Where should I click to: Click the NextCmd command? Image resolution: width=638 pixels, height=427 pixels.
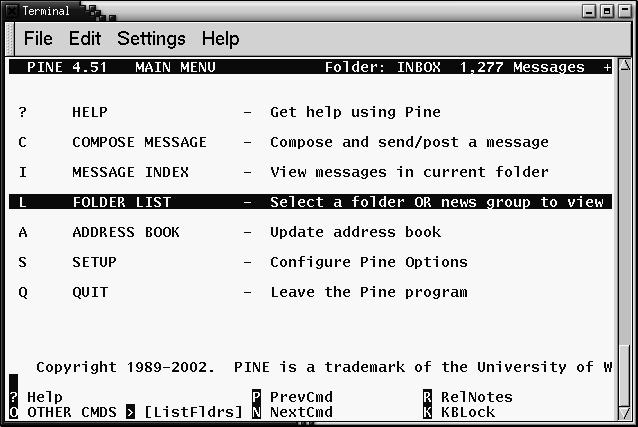(x=302, y=412)
